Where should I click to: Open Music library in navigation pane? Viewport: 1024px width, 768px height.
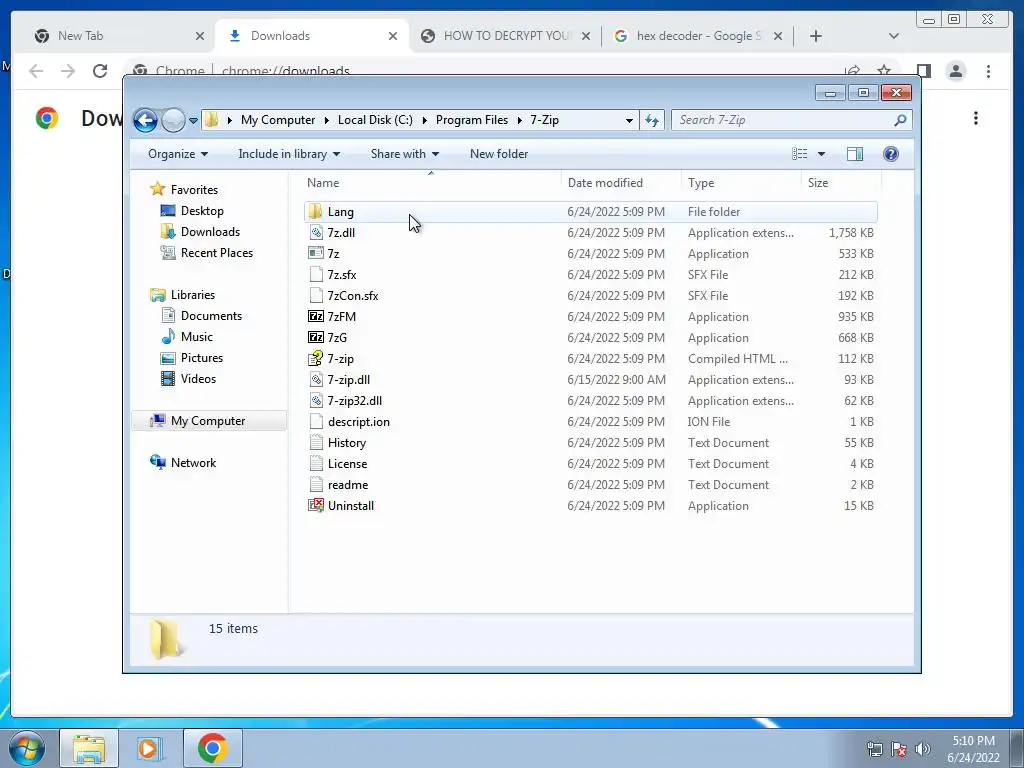[197, 337]
